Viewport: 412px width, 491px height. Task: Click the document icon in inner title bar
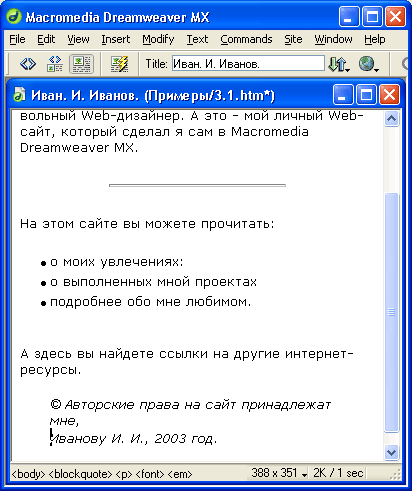(19, 95)
